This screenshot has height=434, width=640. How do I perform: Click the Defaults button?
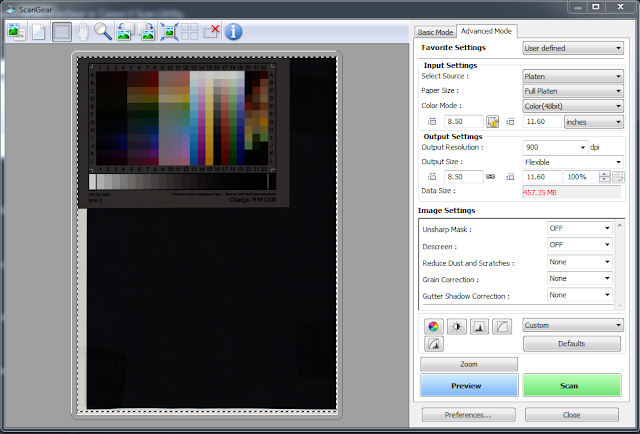point(572,344)
